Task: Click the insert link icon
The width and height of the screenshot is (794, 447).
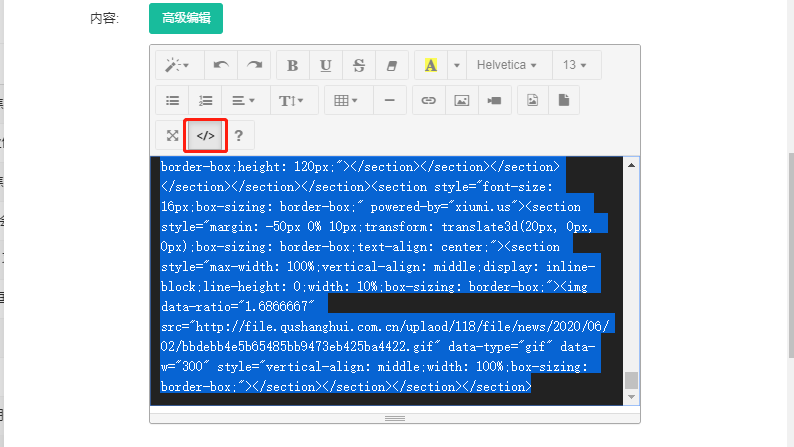Action: pos(428,100)
